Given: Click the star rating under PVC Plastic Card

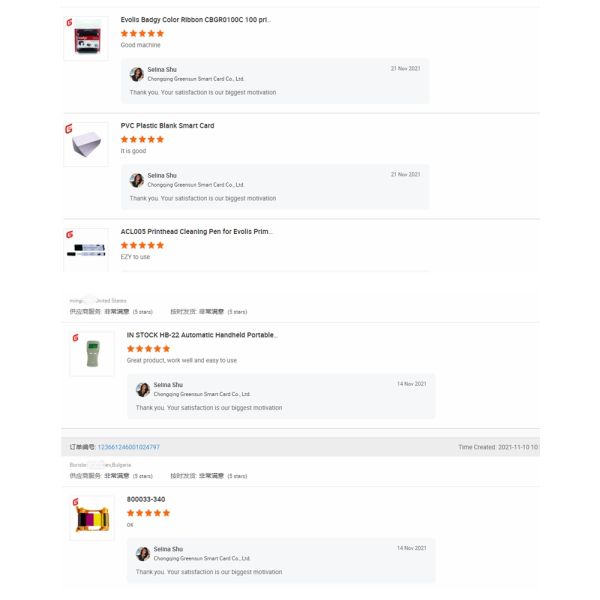Looking at the screenshot, I should pos(142,139).
